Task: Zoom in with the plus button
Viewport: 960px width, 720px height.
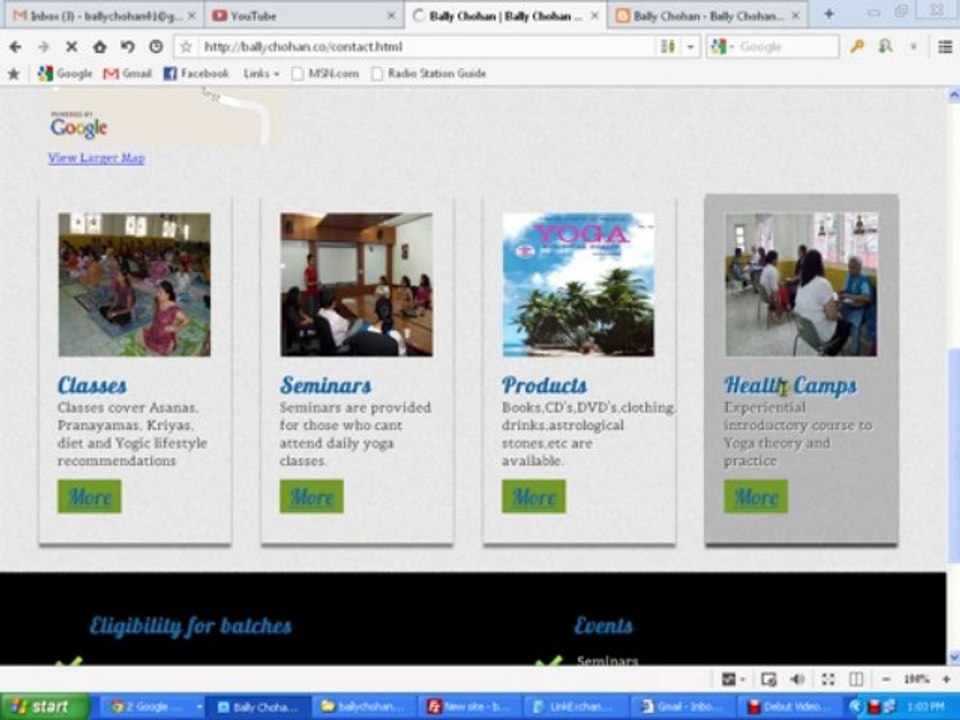Action: [947, 679]
